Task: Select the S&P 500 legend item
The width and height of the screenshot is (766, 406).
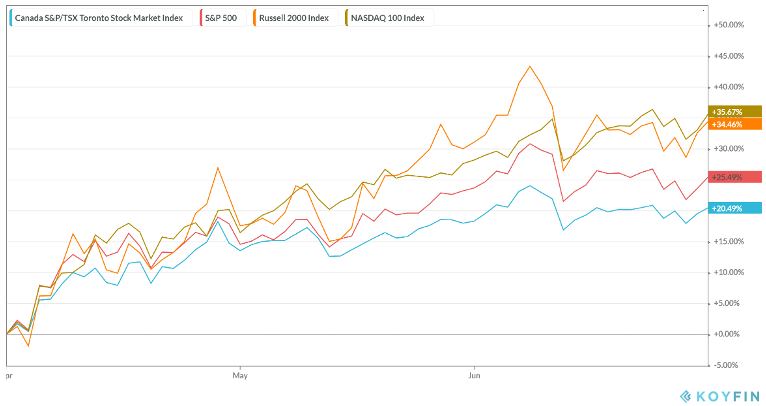Action: (x=222, y=18)
